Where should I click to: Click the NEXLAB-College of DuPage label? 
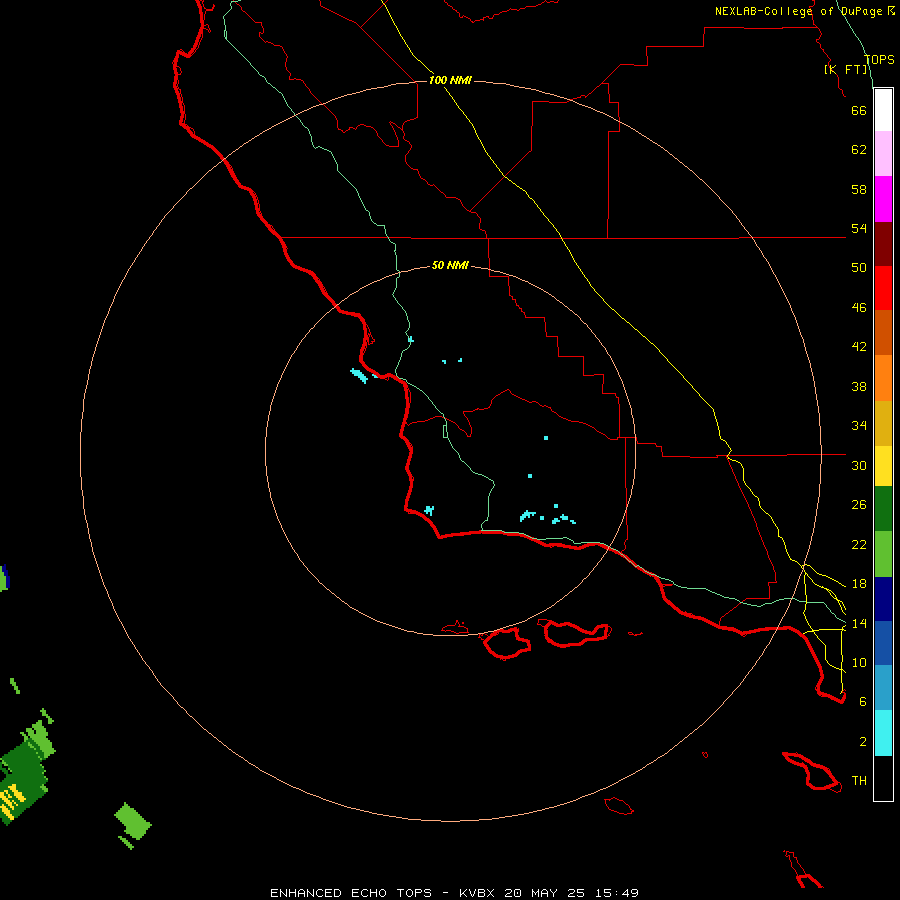click(798, 11)
